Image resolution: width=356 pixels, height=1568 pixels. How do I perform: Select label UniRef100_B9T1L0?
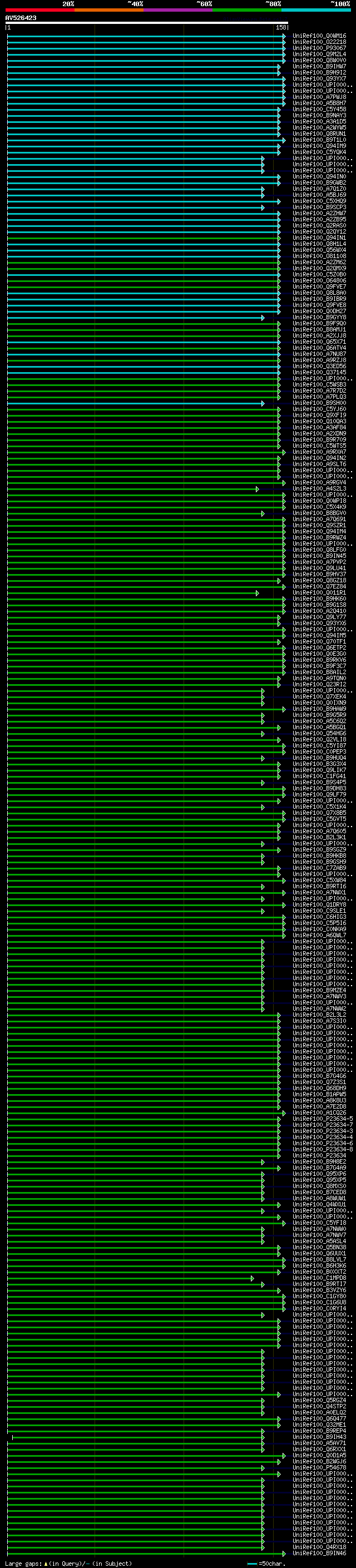pyautogui.click(x=319, y=140)
